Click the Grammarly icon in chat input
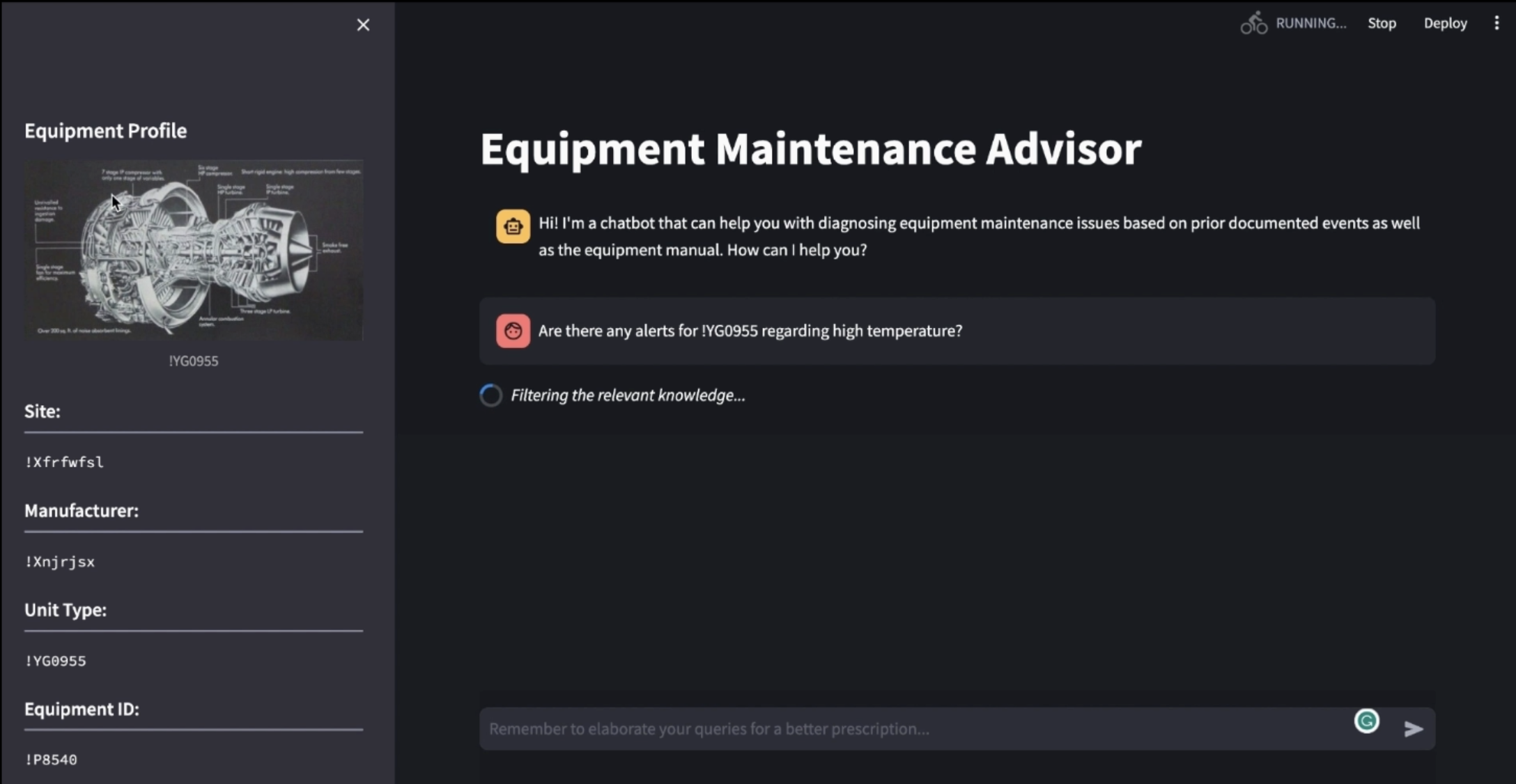This screenshot has height=784, width=1516. 1366,721
